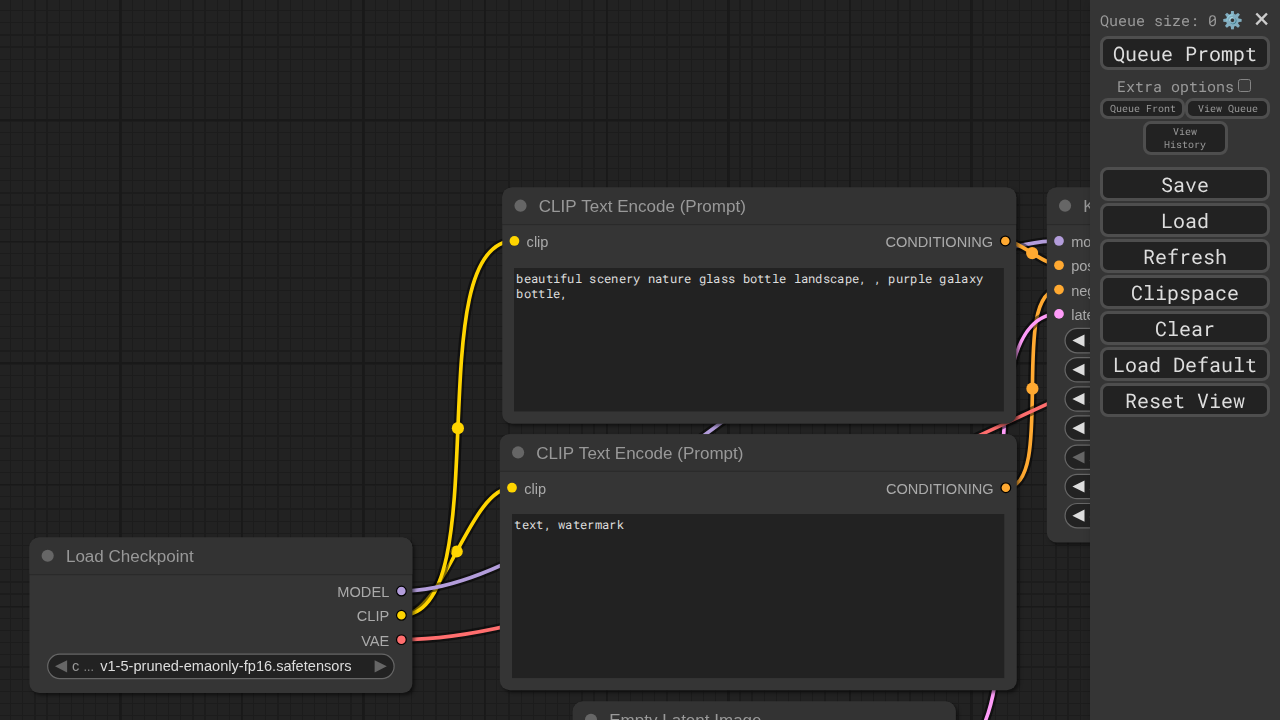Click the MODEL output socket
The image size is (1280, 720).
click(401, 591)
